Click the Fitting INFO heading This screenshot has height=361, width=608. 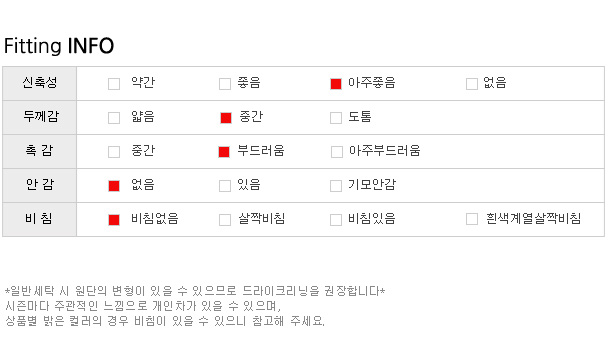click(59, 46)
